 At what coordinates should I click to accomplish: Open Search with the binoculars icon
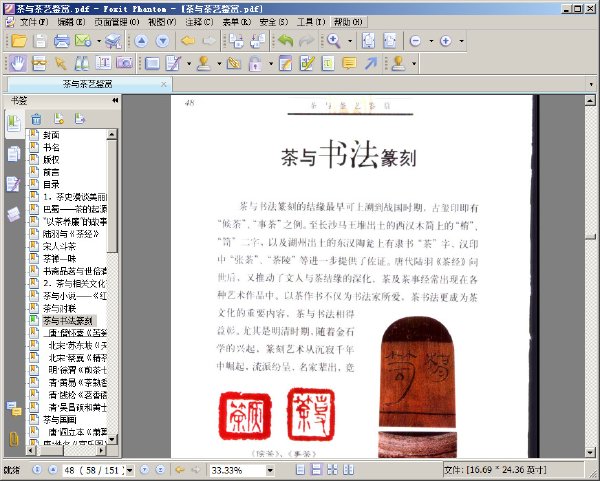[82, 63]
